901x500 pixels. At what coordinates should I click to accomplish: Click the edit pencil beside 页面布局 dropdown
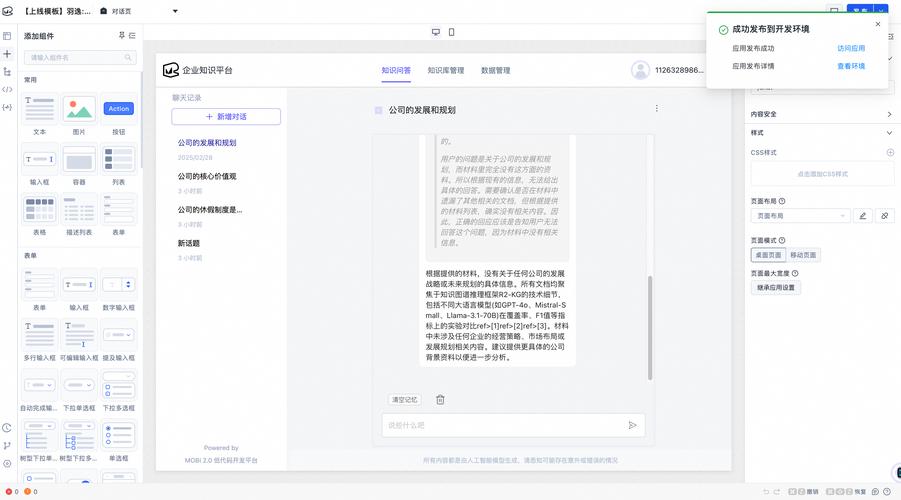[863, 216]
